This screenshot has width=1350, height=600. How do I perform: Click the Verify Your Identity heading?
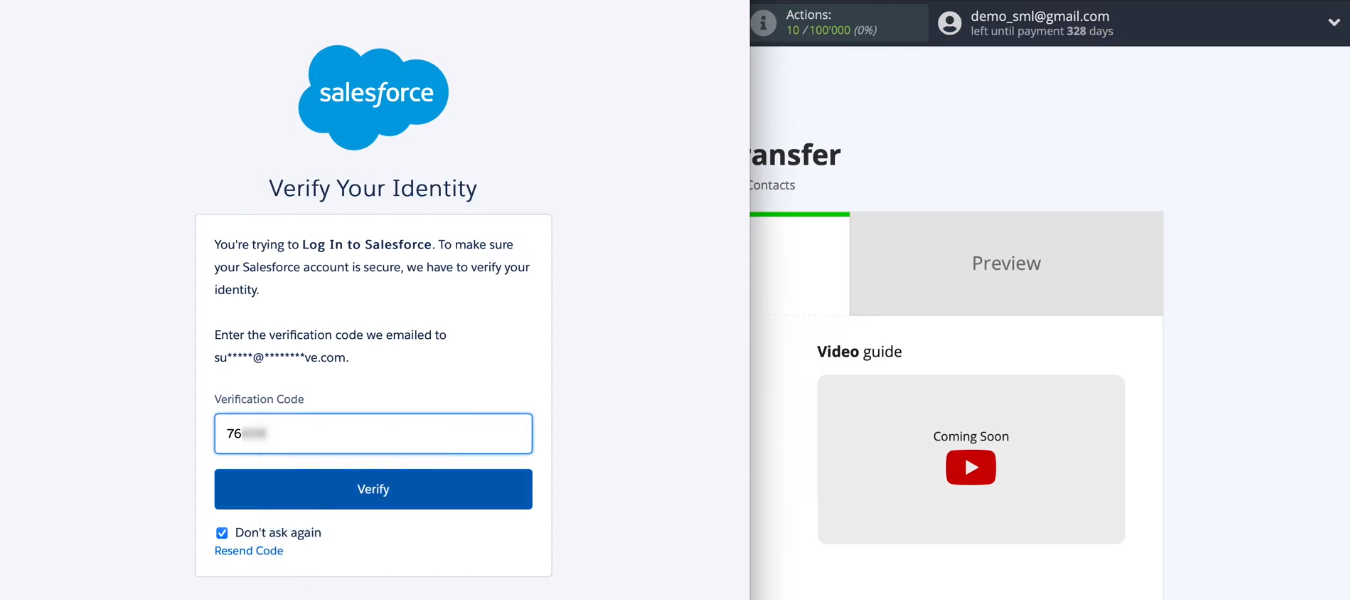coord(373,188)
